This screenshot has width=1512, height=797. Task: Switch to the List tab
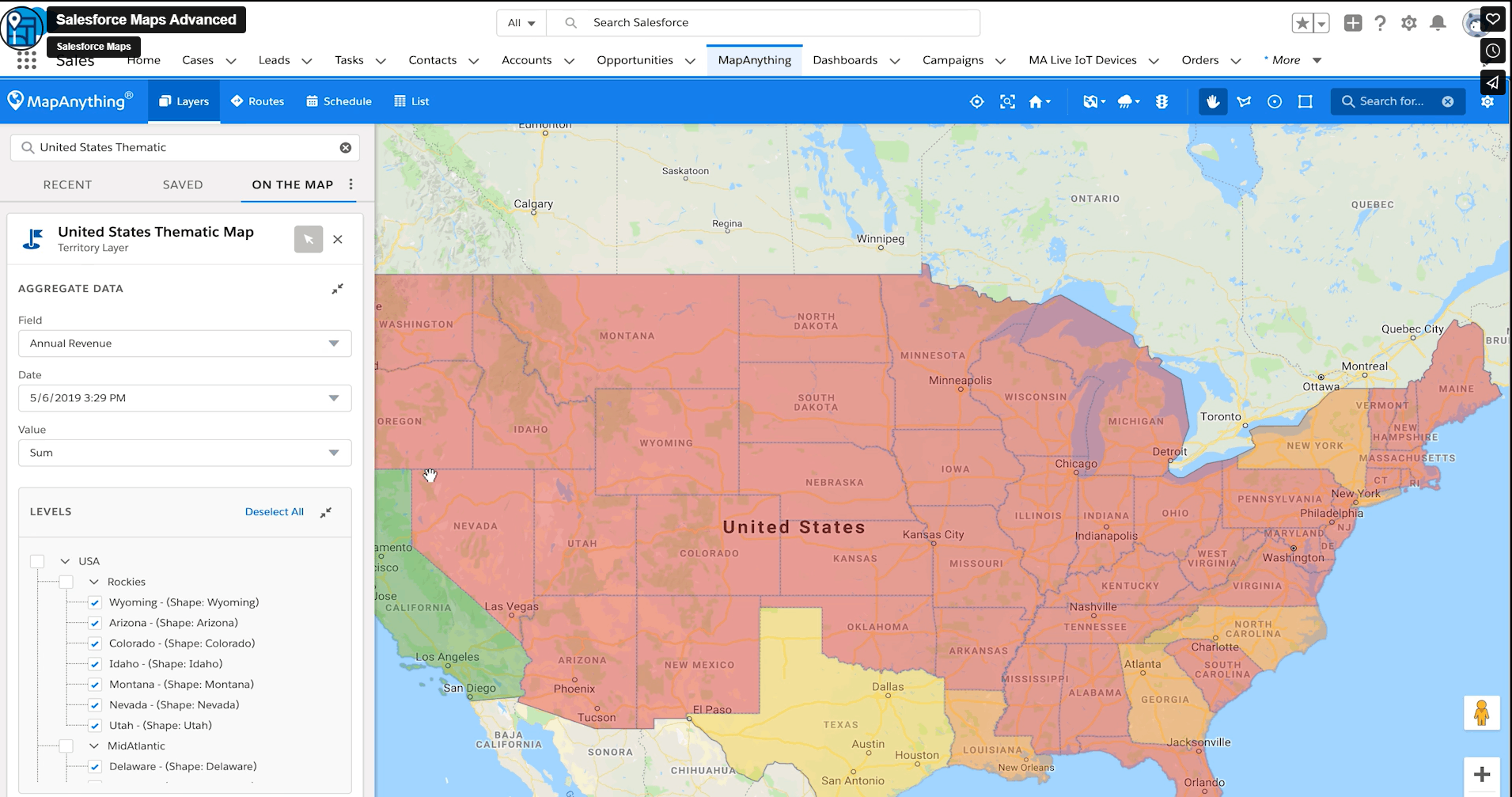pos(411,101)
